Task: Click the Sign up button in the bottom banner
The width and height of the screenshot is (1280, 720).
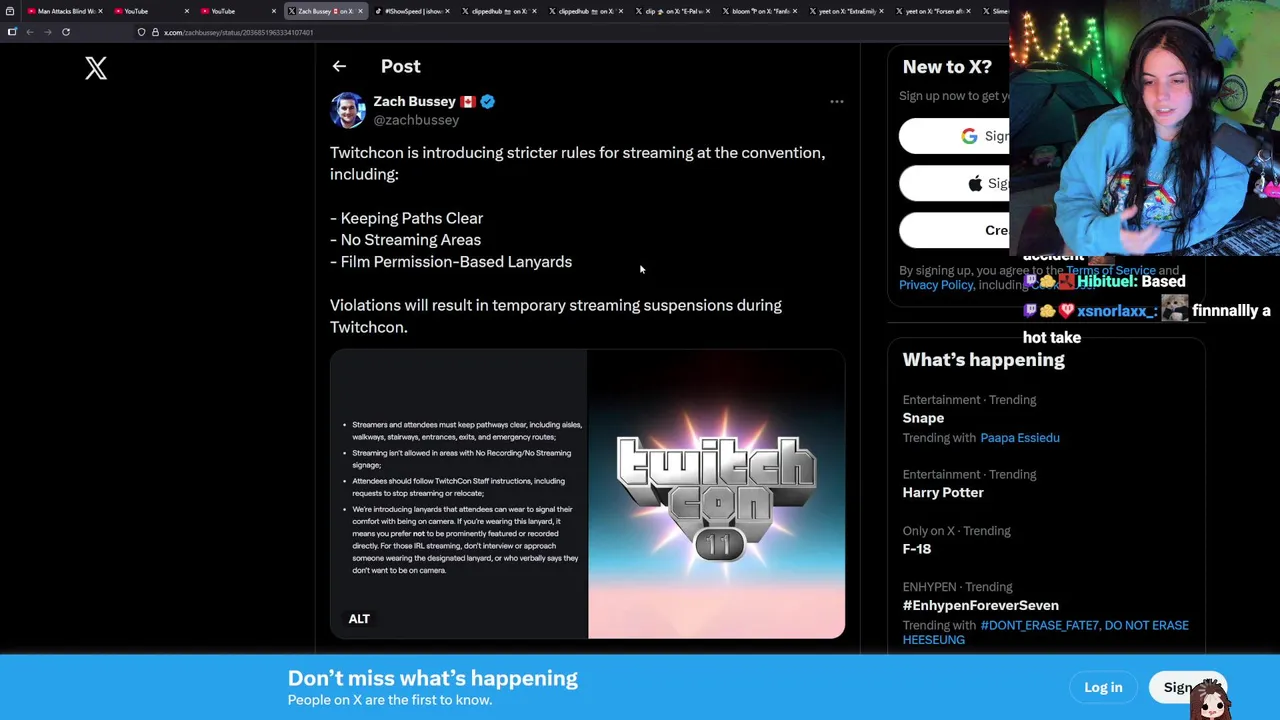Action: pos(1187,687)
